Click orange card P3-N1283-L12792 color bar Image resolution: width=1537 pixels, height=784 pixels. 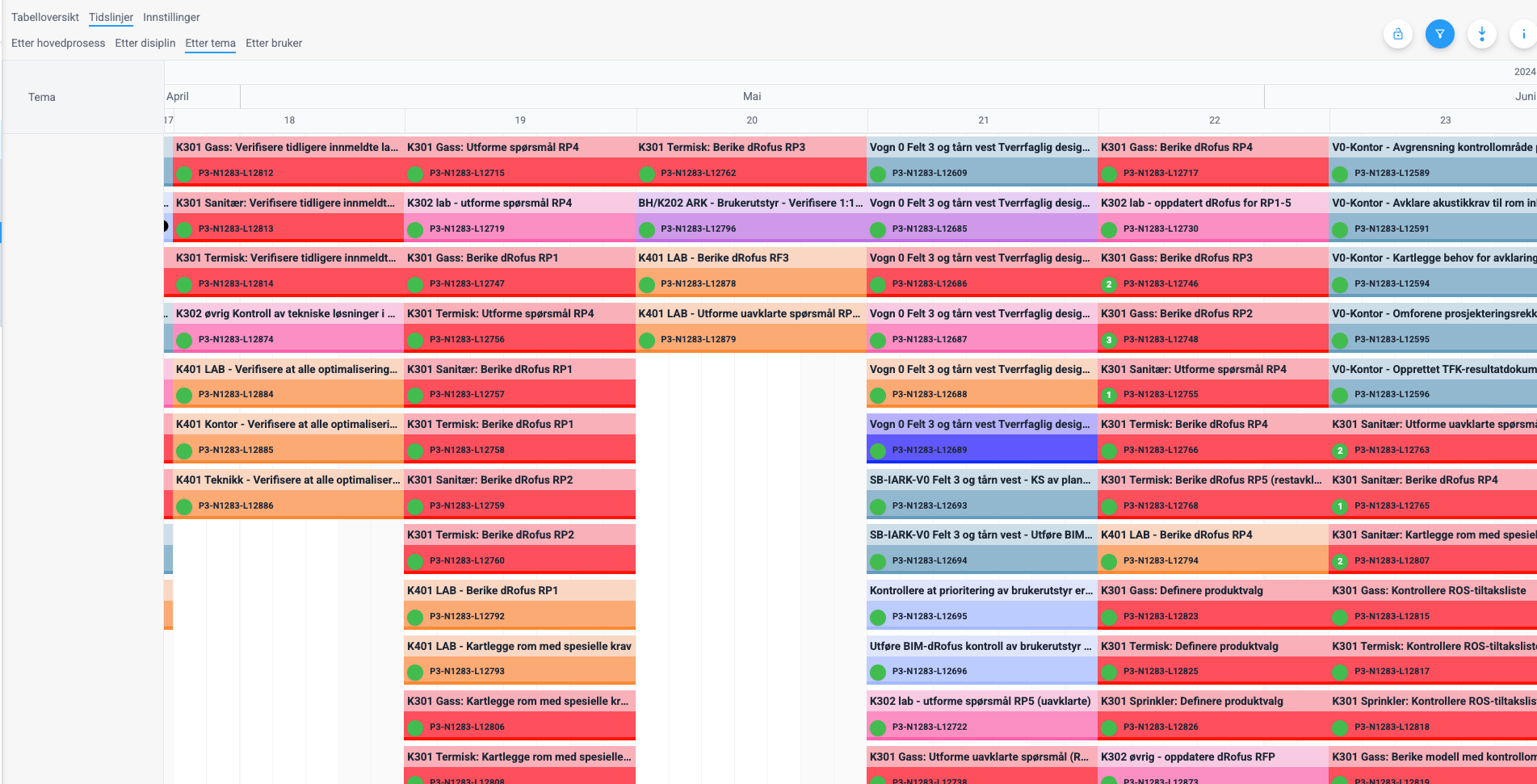click(x=520, y=616)
